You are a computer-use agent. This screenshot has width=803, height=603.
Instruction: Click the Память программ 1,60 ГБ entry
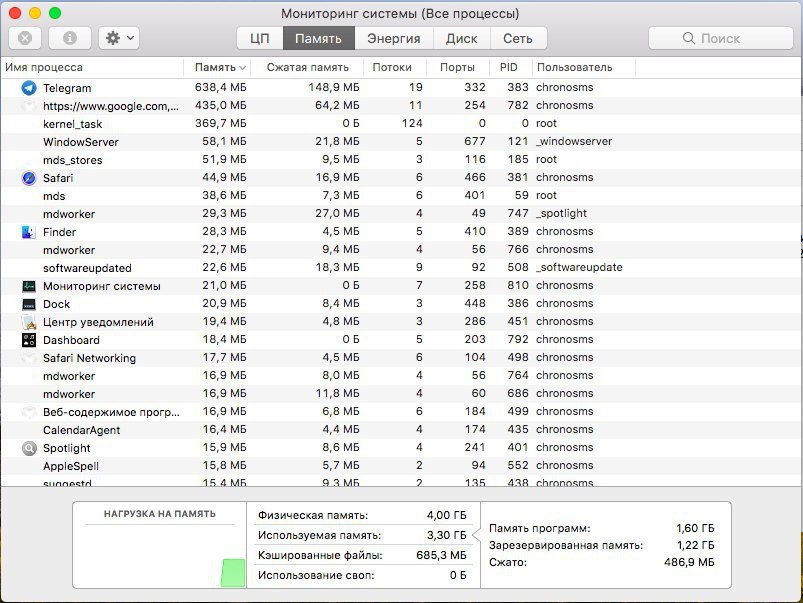coord(601,528)
